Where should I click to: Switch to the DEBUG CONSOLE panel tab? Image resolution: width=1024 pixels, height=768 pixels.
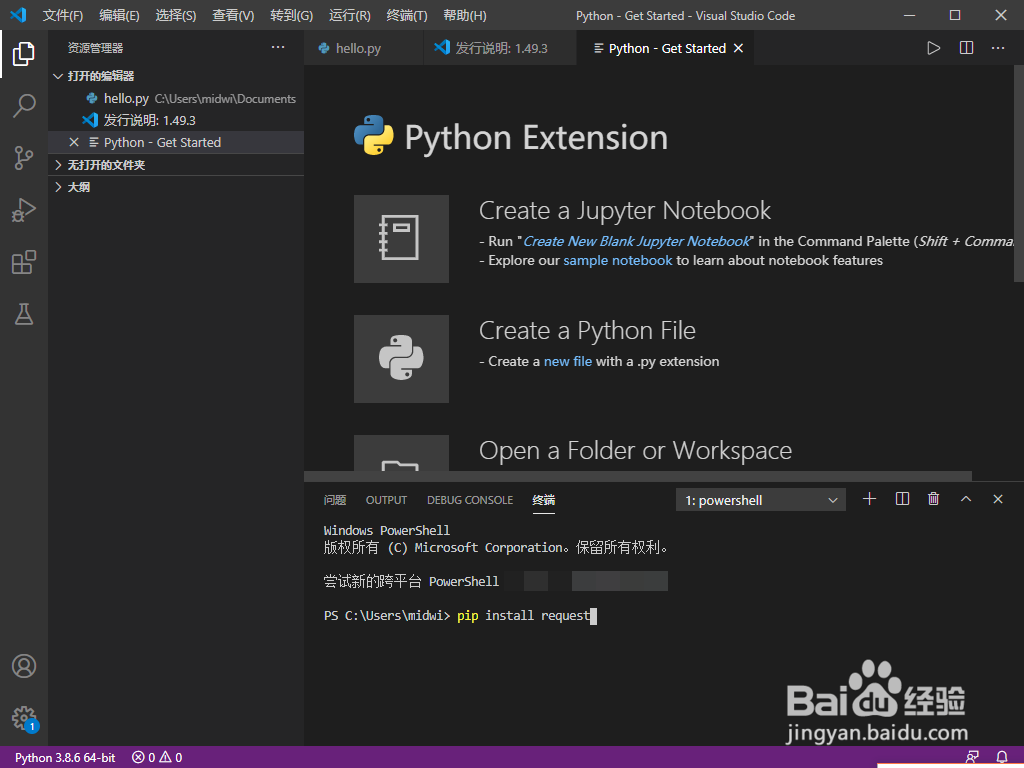click(470, 500)
